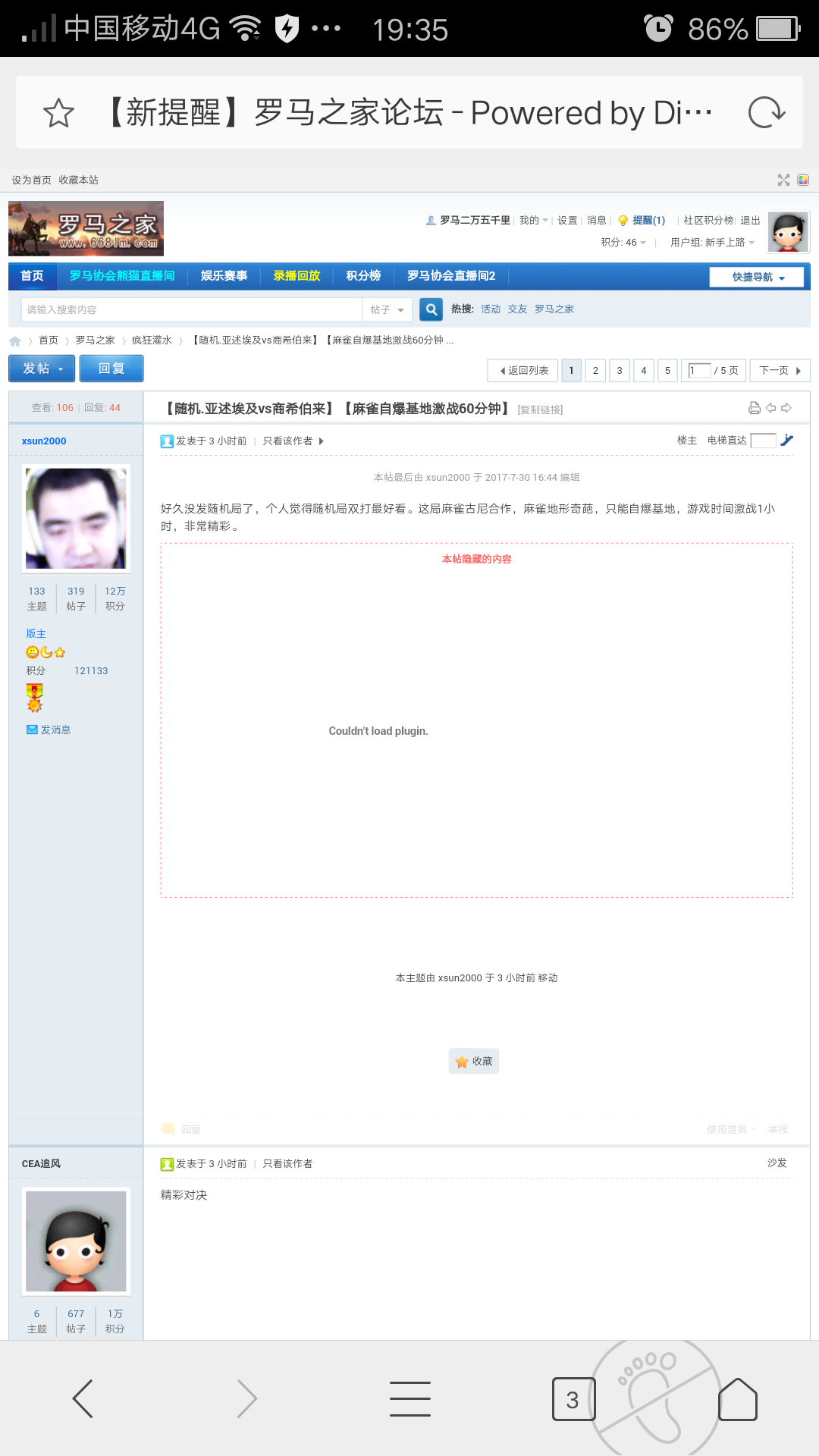
Task: Jump to page 2 of thread
Action: (x=595, y=370)
